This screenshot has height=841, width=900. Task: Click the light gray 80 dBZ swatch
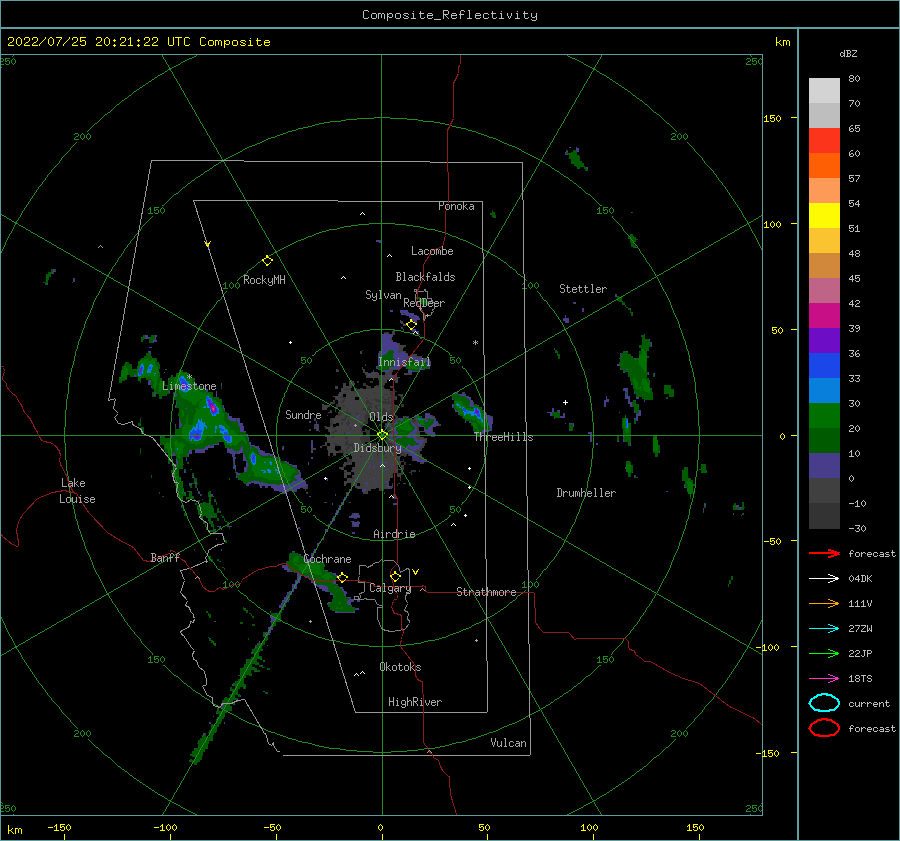click(x=824, y=91)
